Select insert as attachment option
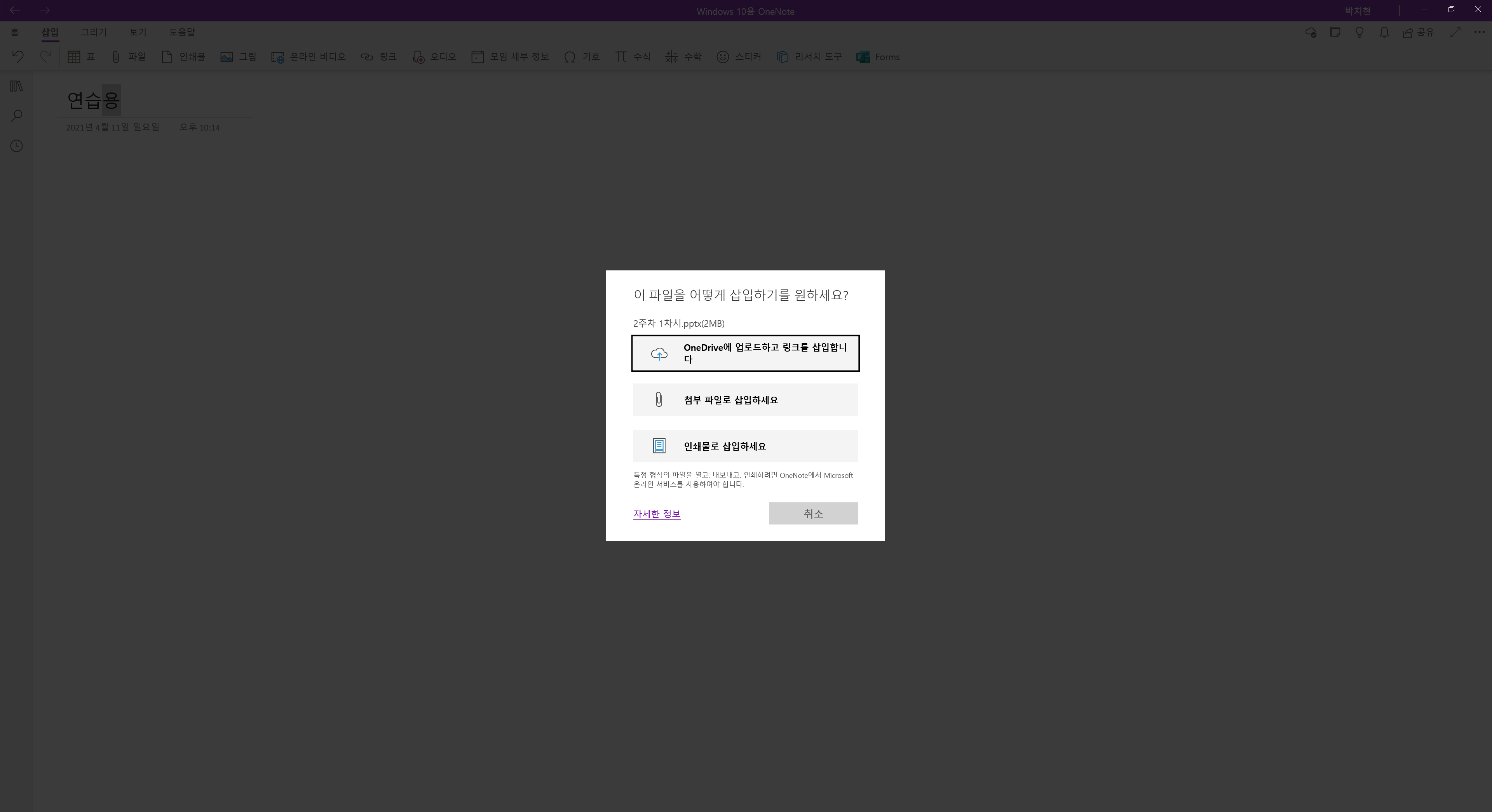Image resolution: width=1492 pixels, height=812 pixels. (x=745, y=400)
